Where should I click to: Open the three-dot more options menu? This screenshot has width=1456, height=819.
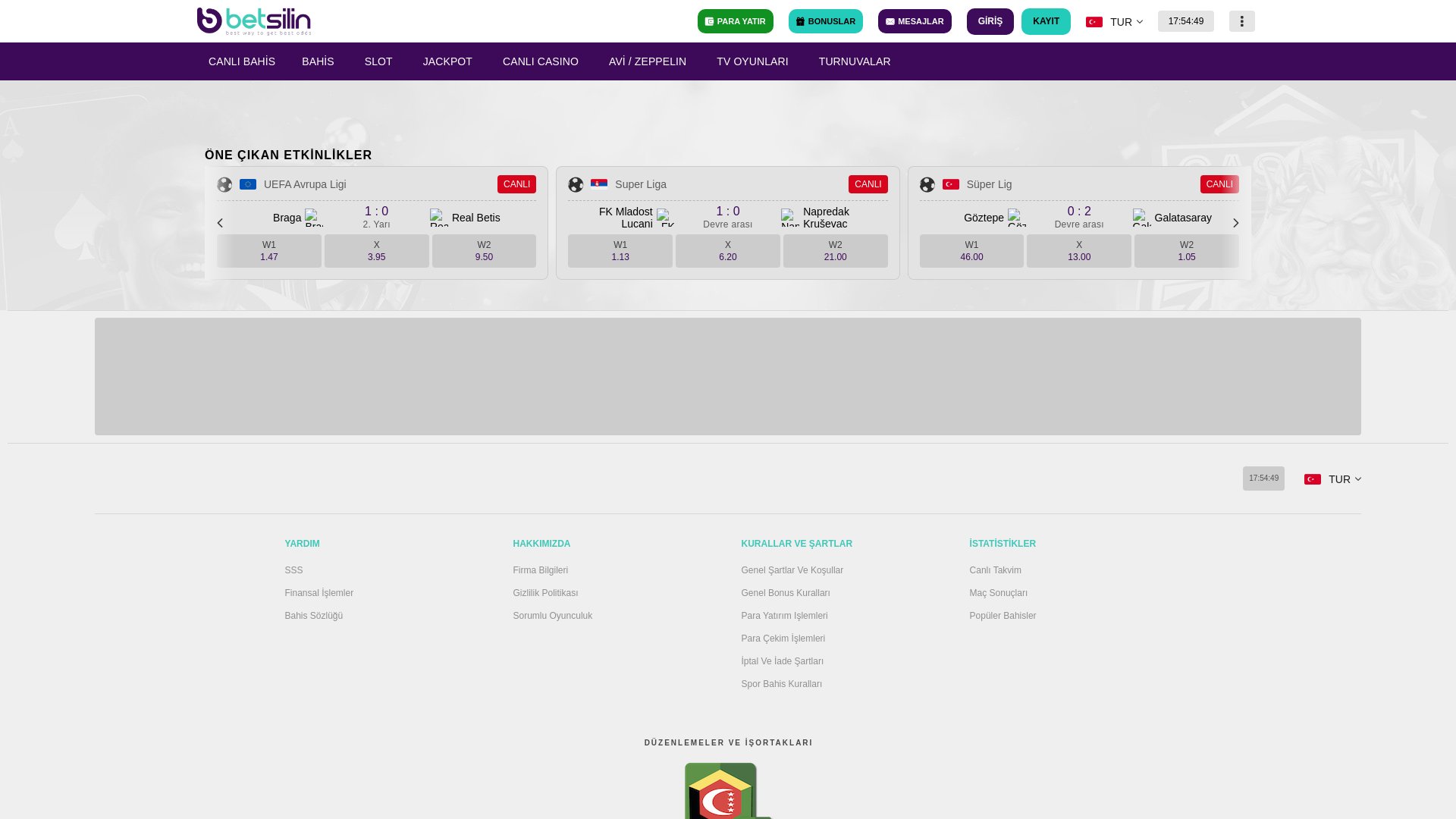click(x=1241, y=21)
